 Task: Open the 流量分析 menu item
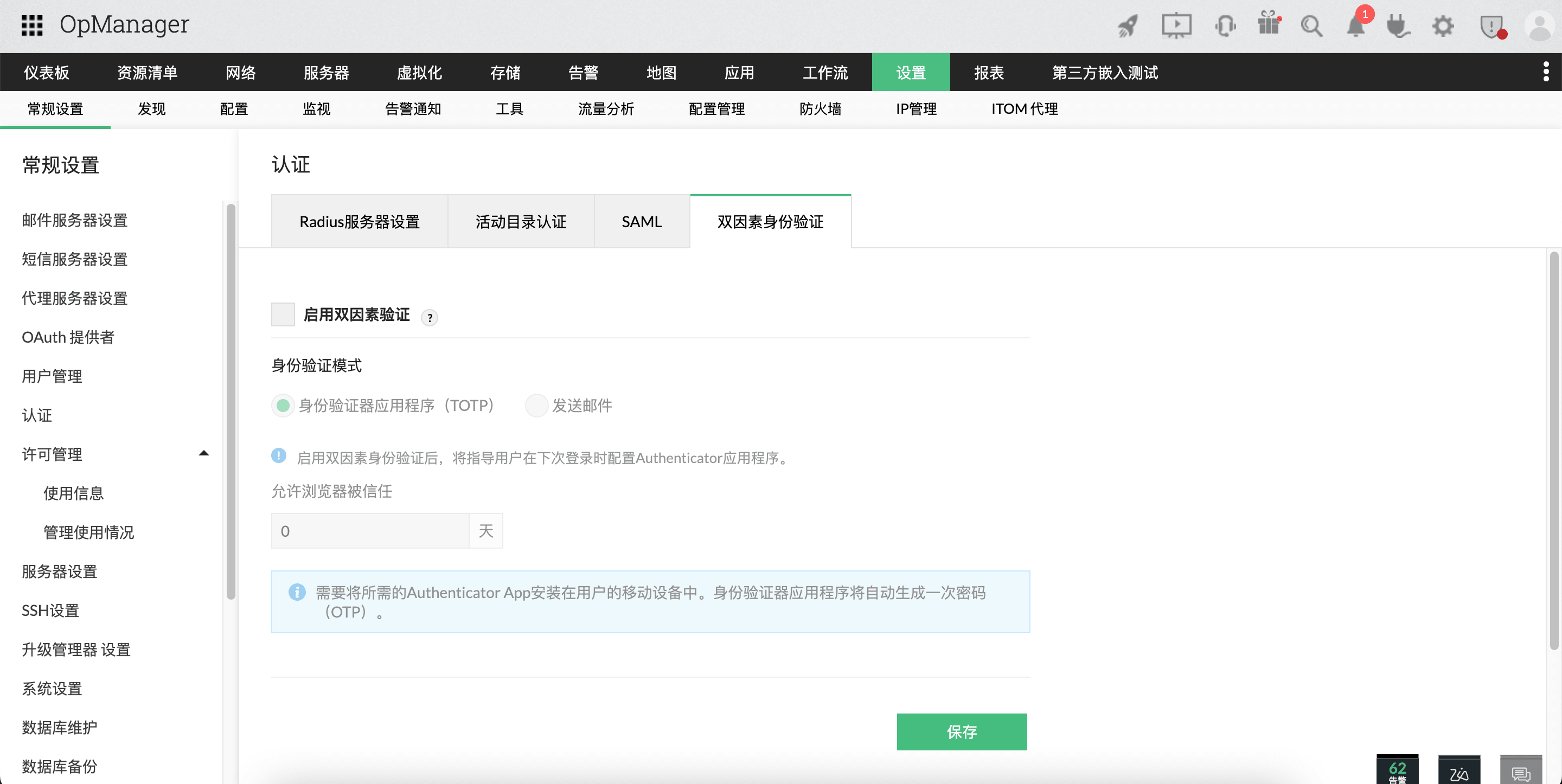point(606,109)
